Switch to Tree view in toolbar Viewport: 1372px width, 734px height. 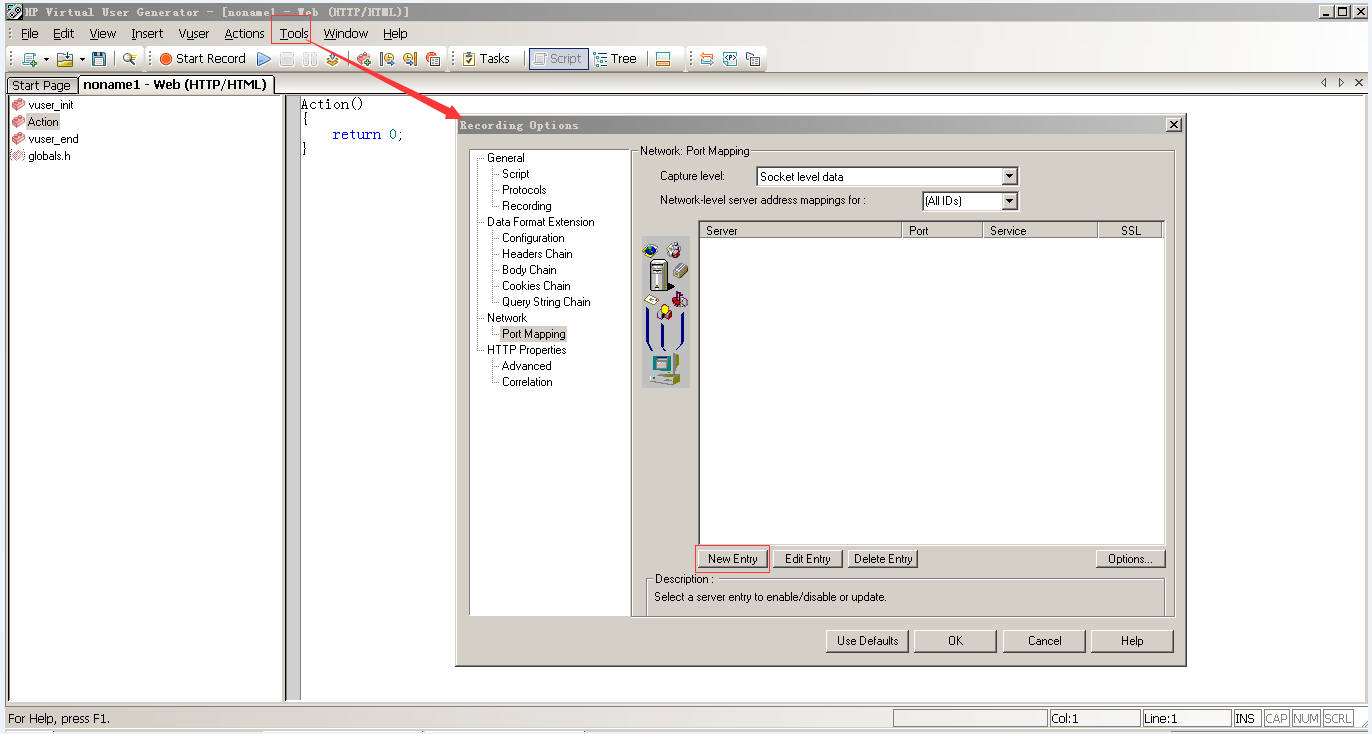pyautogui.click(x=615, y=59)
